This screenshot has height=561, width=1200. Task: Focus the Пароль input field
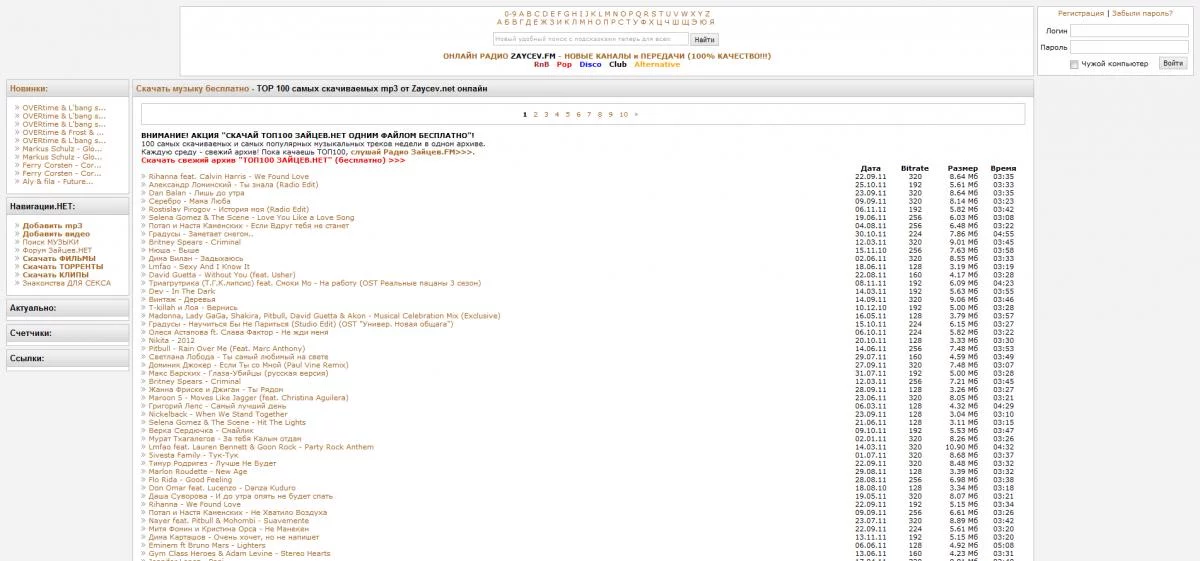pyautogui.click(x=1130, y=47)
